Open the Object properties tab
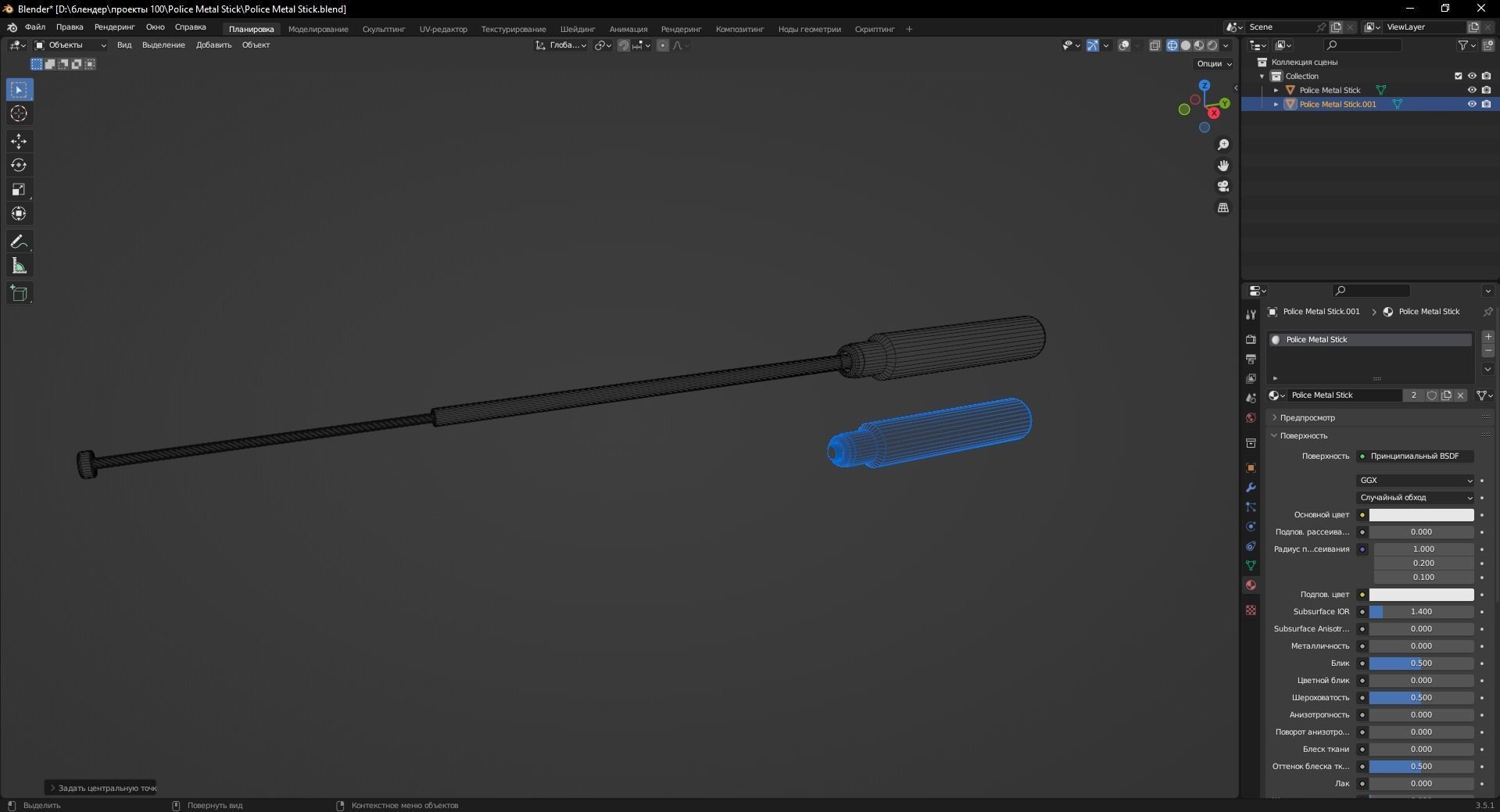The width and height of the screenshot is (1500, 812). click(x=1251, y=467)
